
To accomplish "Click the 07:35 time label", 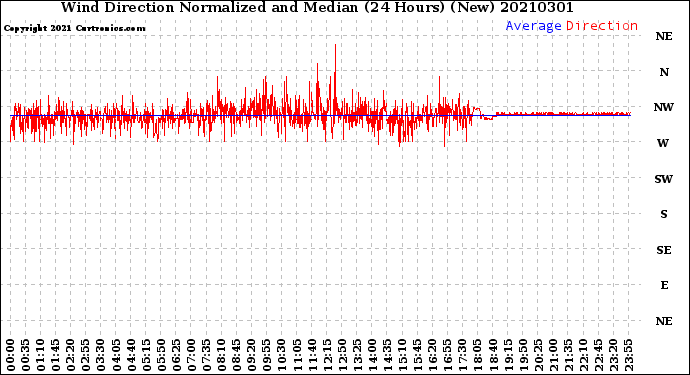I will tap(207, 355).
